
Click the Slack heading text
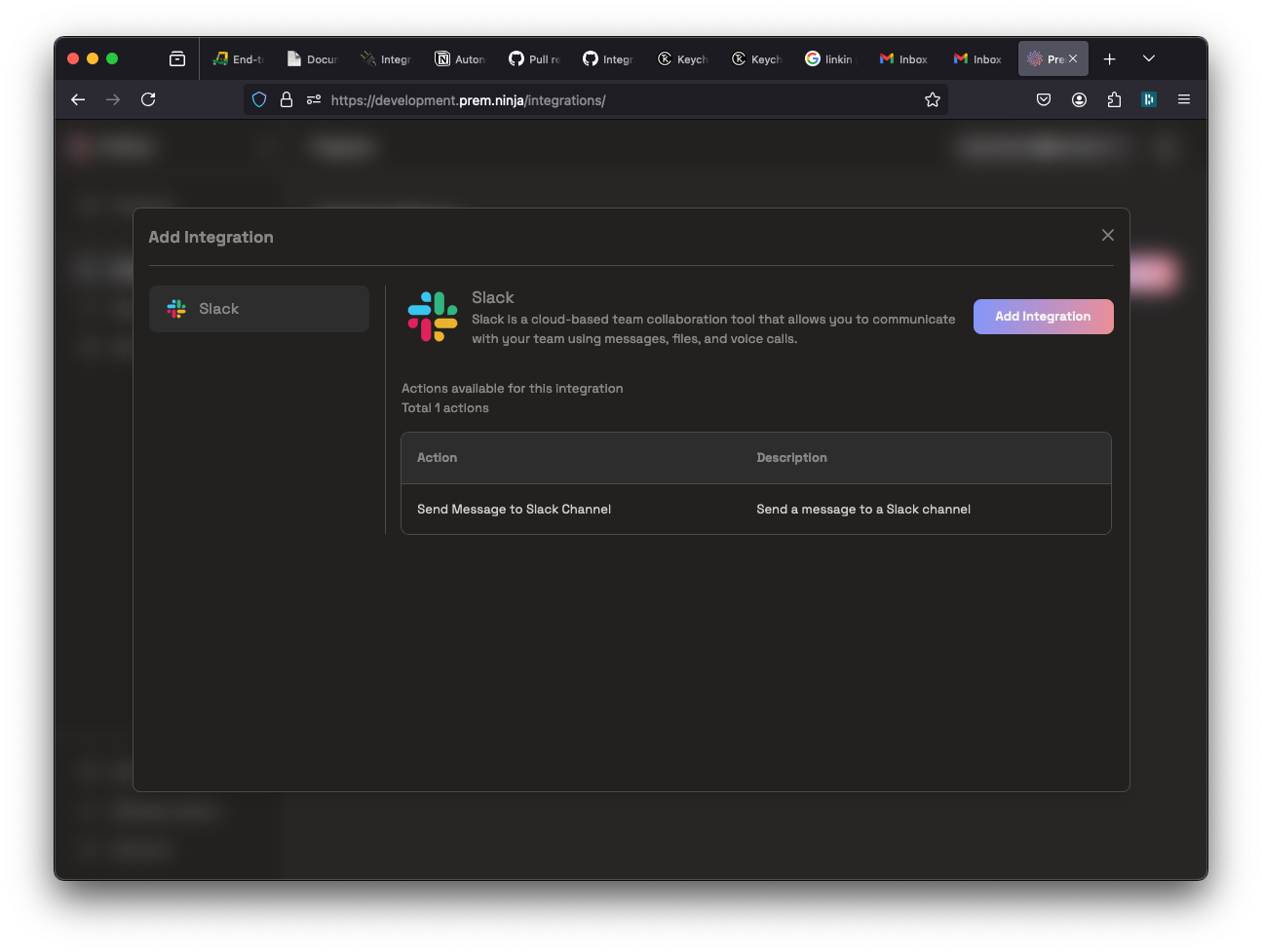[x=493, y=297]
